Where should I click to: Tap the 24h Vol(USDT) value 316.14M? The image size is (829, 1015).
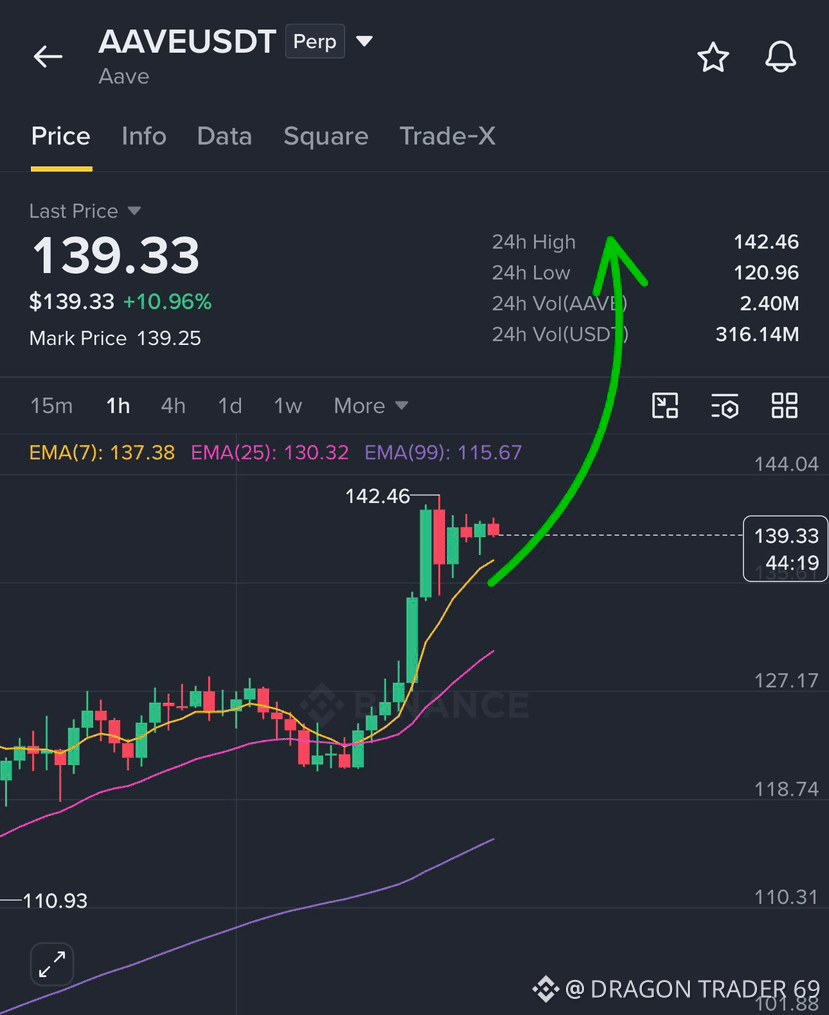[757, 334]
